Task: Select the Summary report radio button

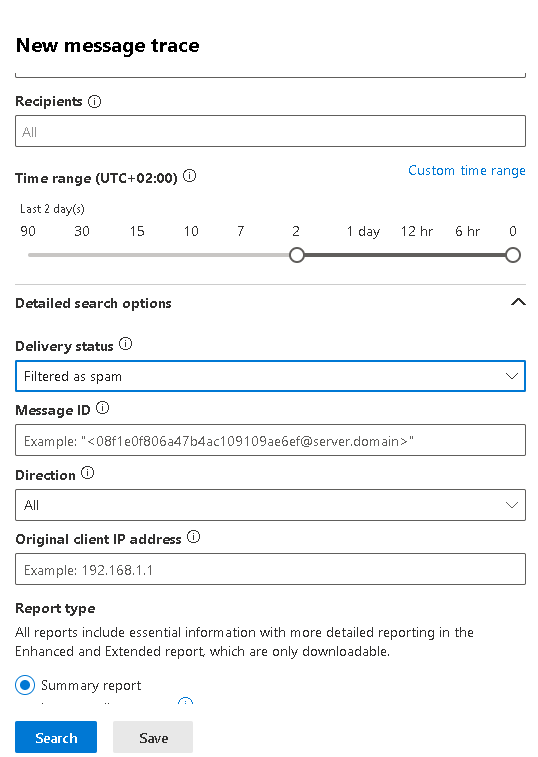Action: pyautogui.click(x=25, y=685)
